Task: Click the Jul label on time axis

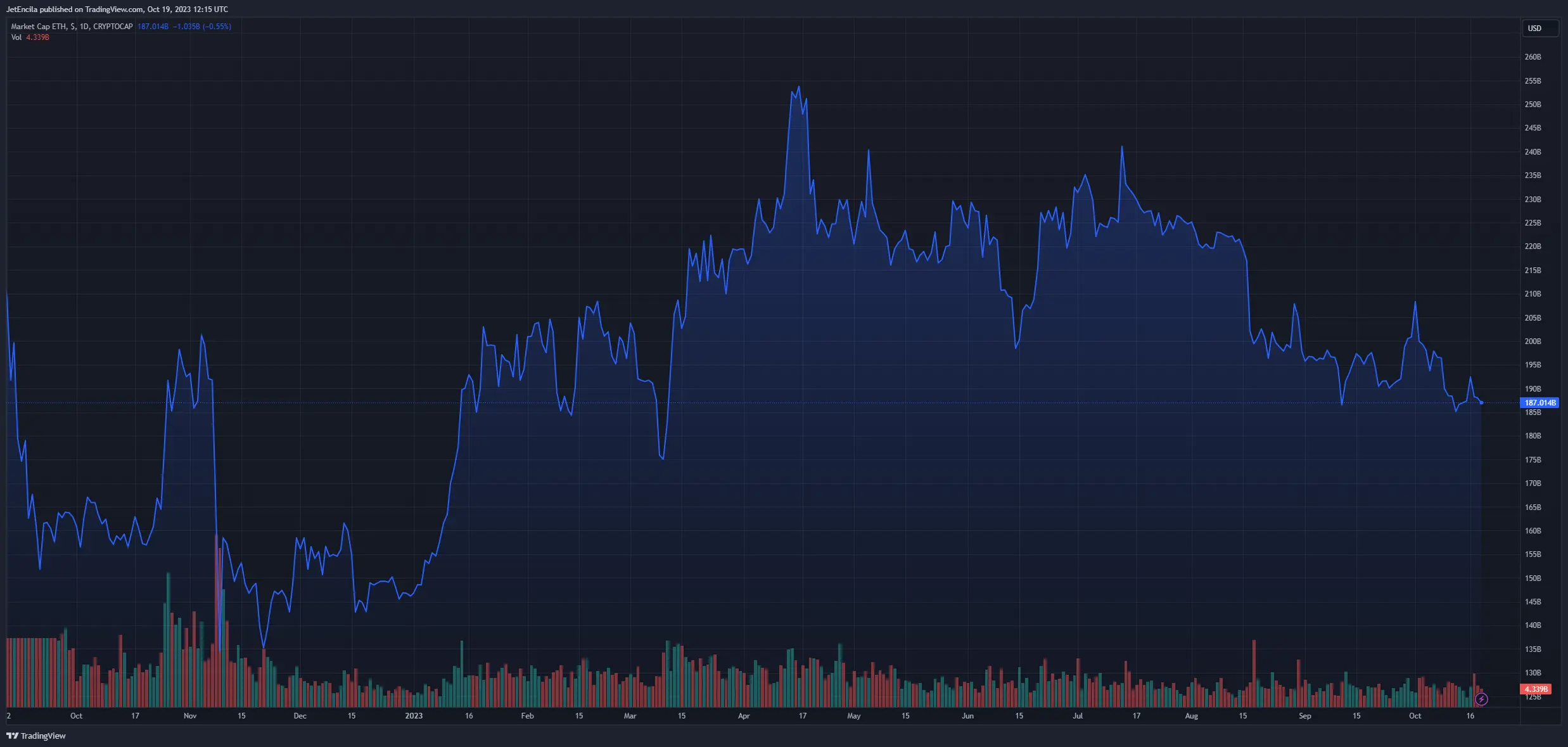Action: 1078,716
